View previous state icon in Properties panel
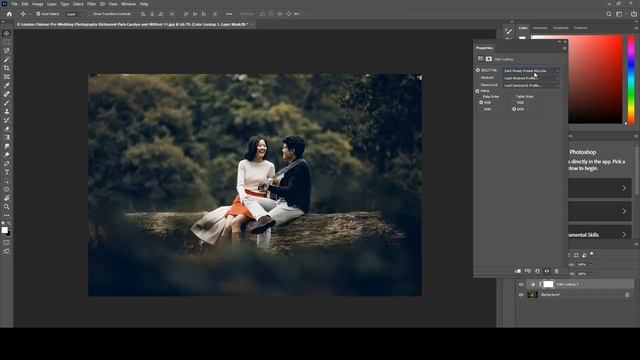Screen dimensions: 640x360 point(528,271)
